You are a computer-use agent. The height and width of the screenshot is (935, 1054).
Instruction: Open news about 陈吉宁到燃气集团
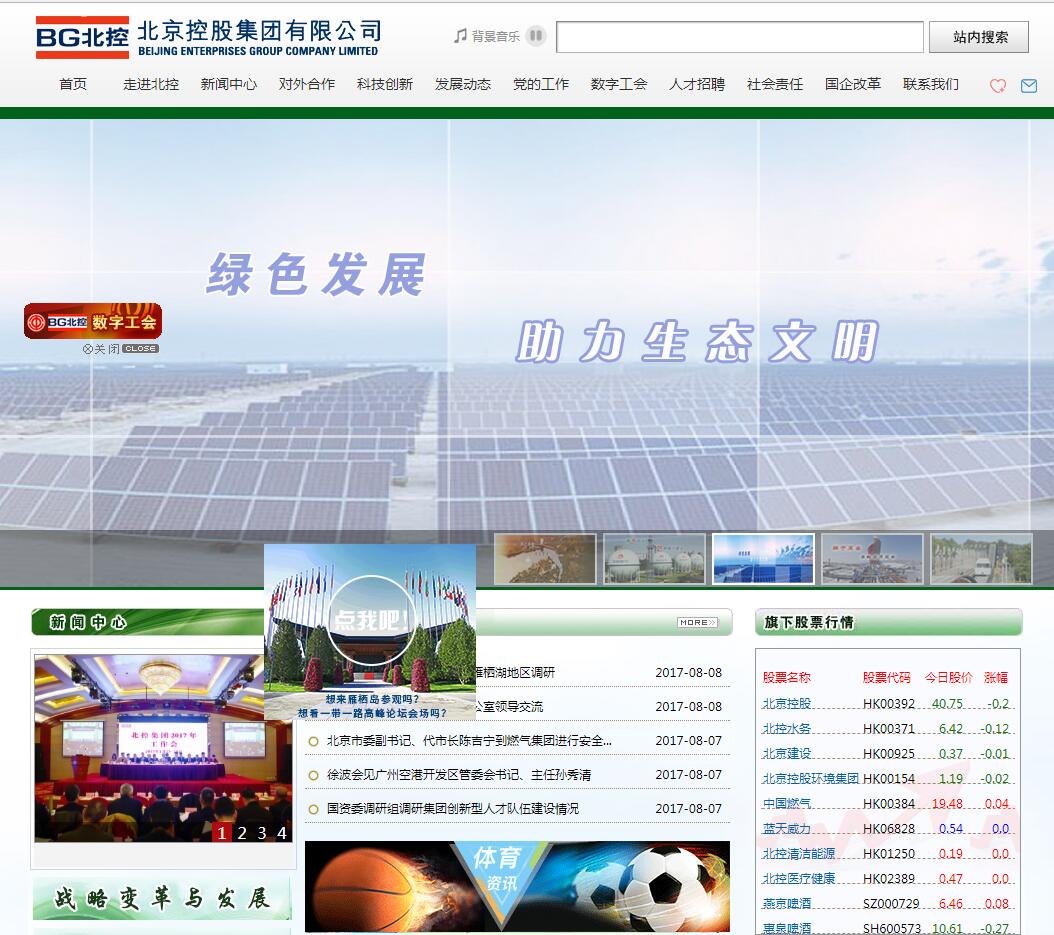click(469, 741)
